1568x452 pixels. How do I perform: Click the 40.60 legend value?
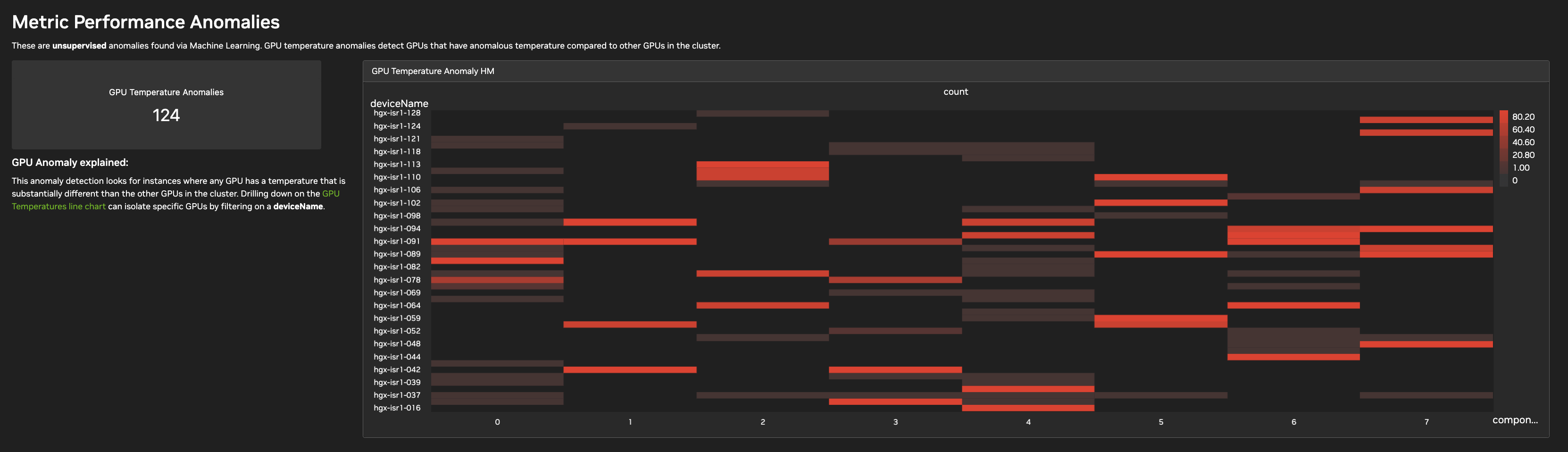1523,142
